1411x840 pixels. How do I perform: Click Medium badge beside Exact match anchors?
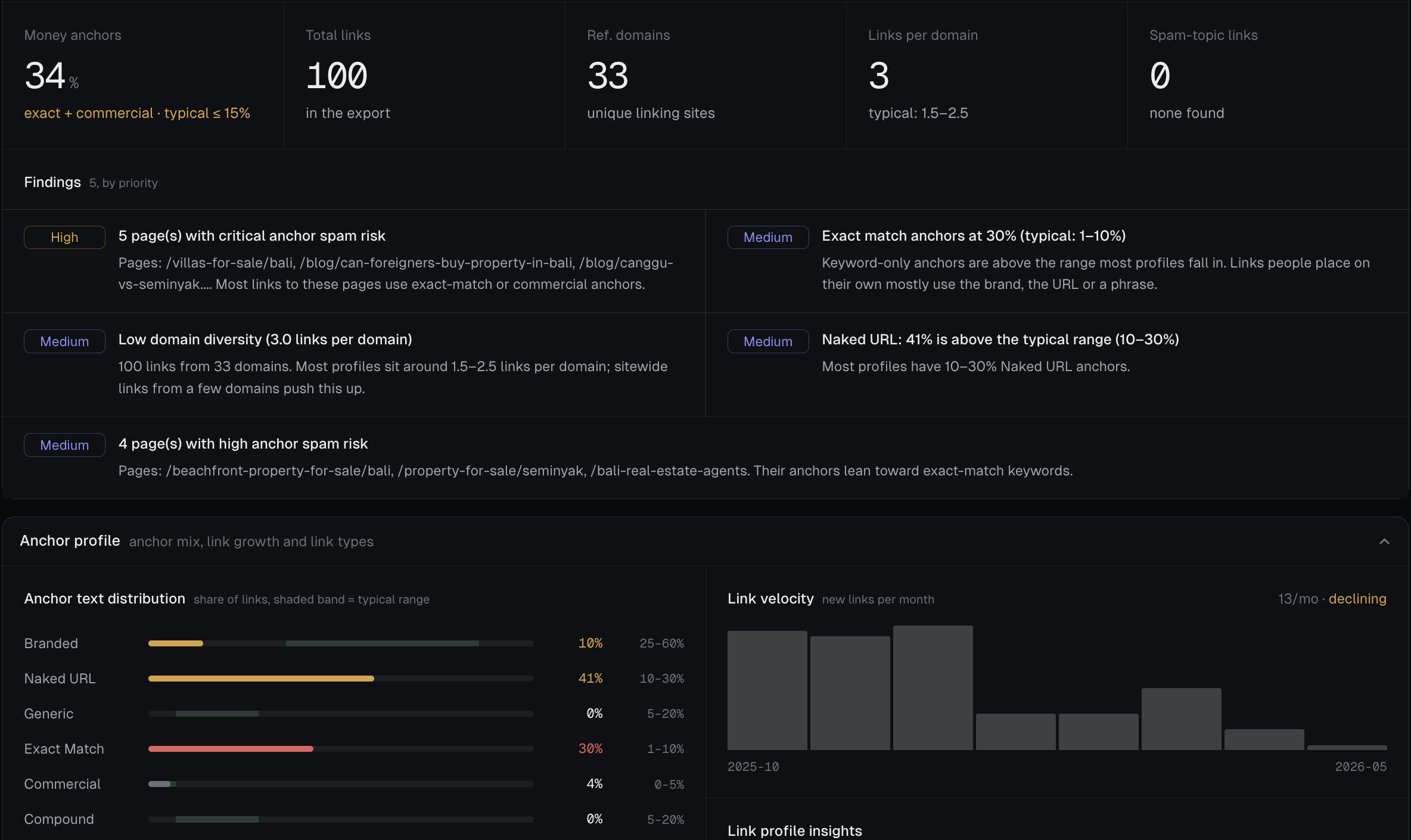point(768,237)
